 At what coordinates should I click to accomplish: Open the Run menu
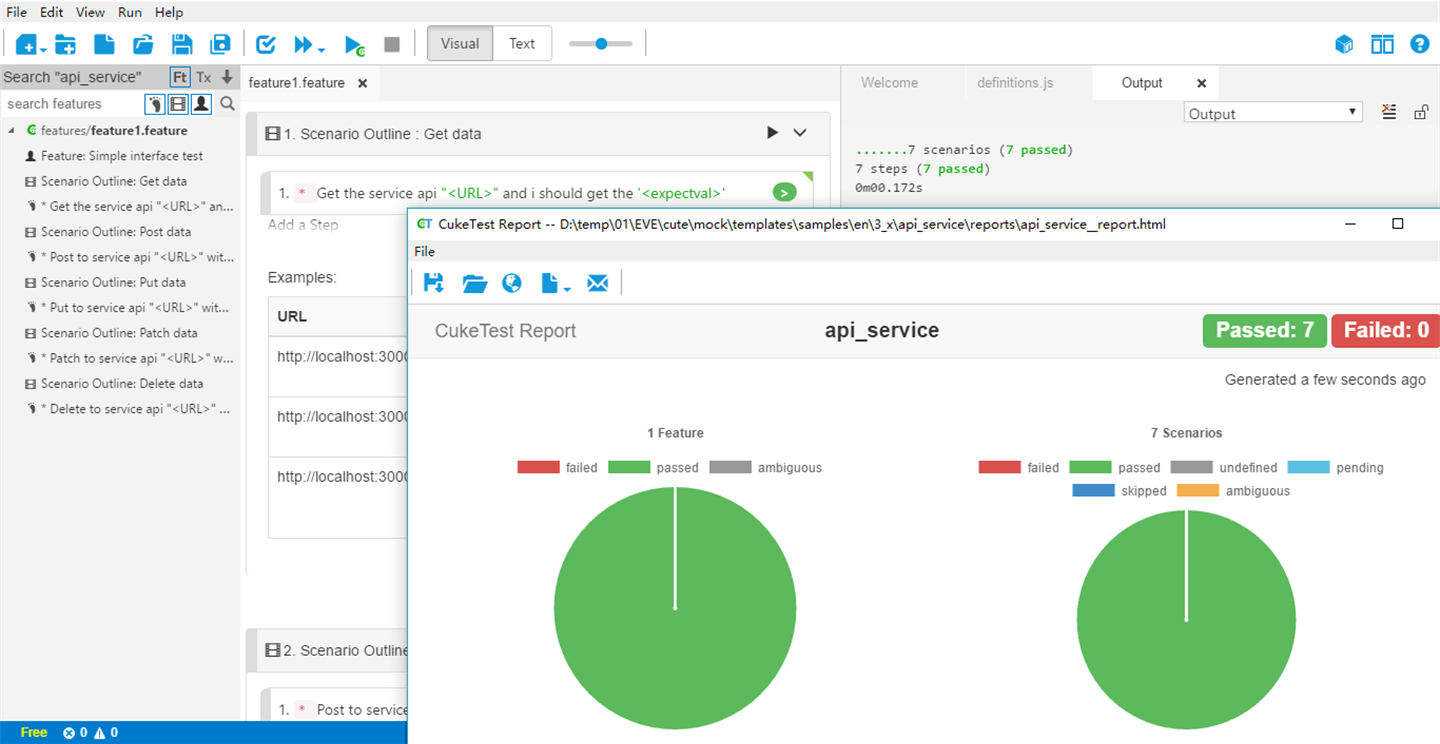coord(130,12)
